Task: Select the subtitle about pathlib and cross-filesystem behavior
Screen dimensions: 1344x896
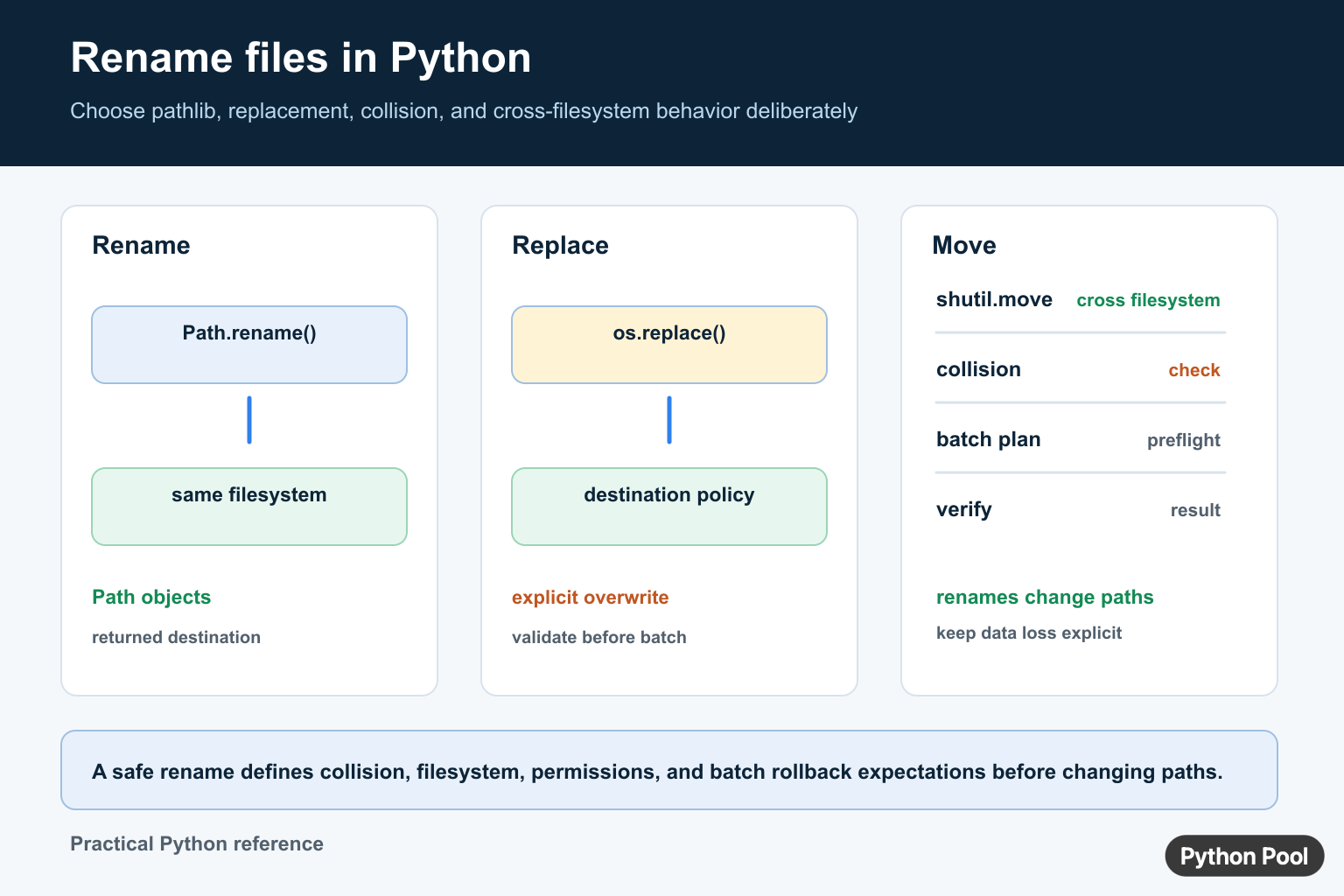Action: 464,111
